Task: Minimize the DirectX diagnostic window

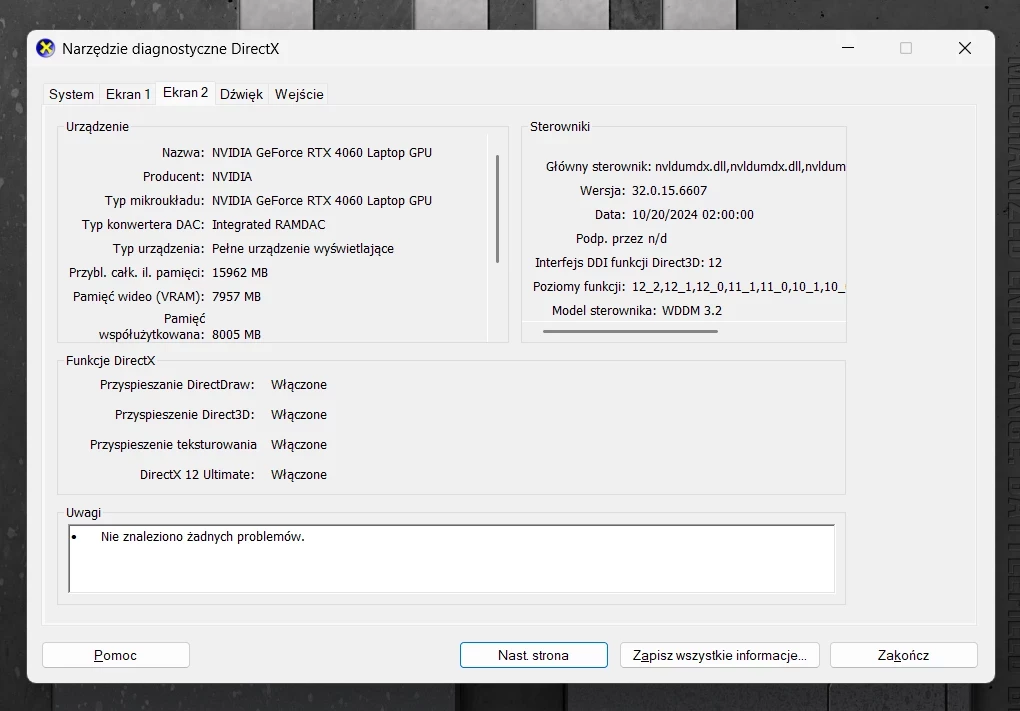Action: pos(848,48)
